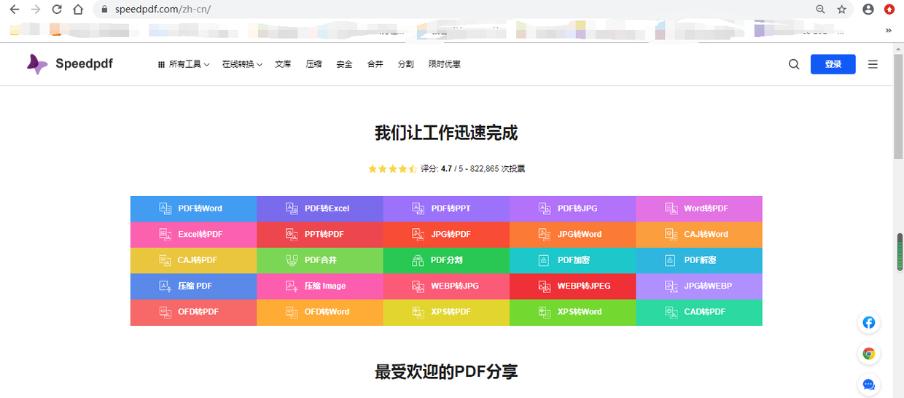Click the address bar URL speedpdf.com/zh-cn/

[163, 10]
